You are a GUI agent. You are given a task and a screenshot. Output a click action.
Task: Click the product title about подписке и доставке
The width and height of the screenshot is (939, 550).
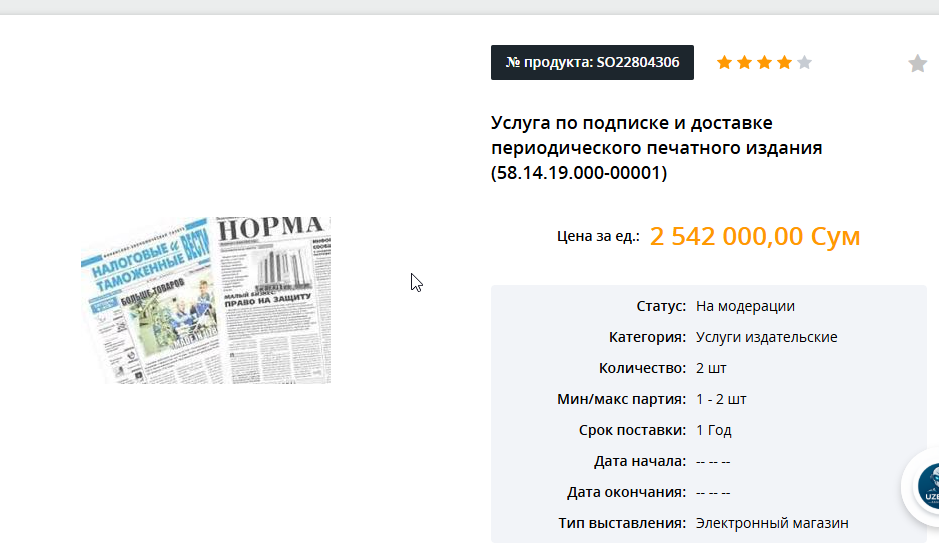(x=656, y=147)
